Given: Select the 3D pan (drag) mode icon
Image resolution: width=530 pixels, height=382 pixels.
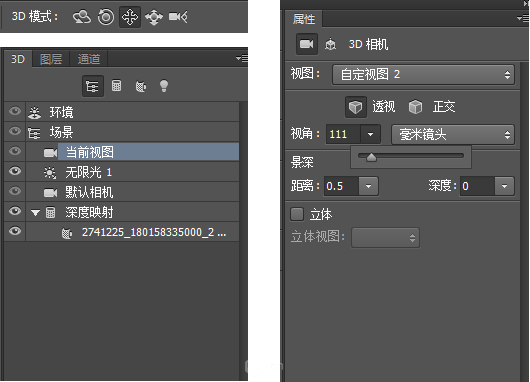Looking at the screenshot, I should pos(130,17).
